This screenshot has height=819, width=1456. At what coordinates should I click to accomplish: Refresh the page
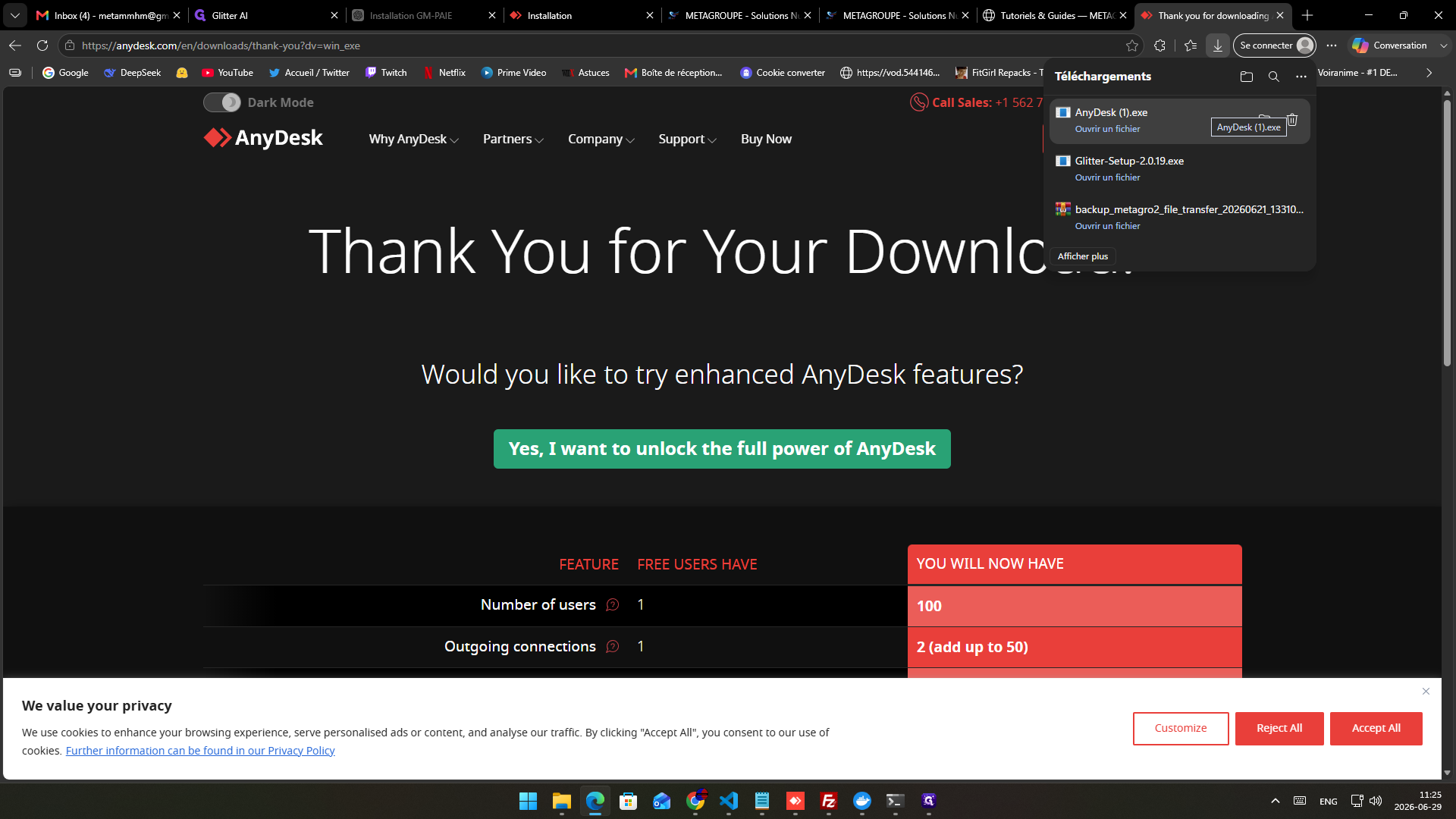tap(42, 45)
